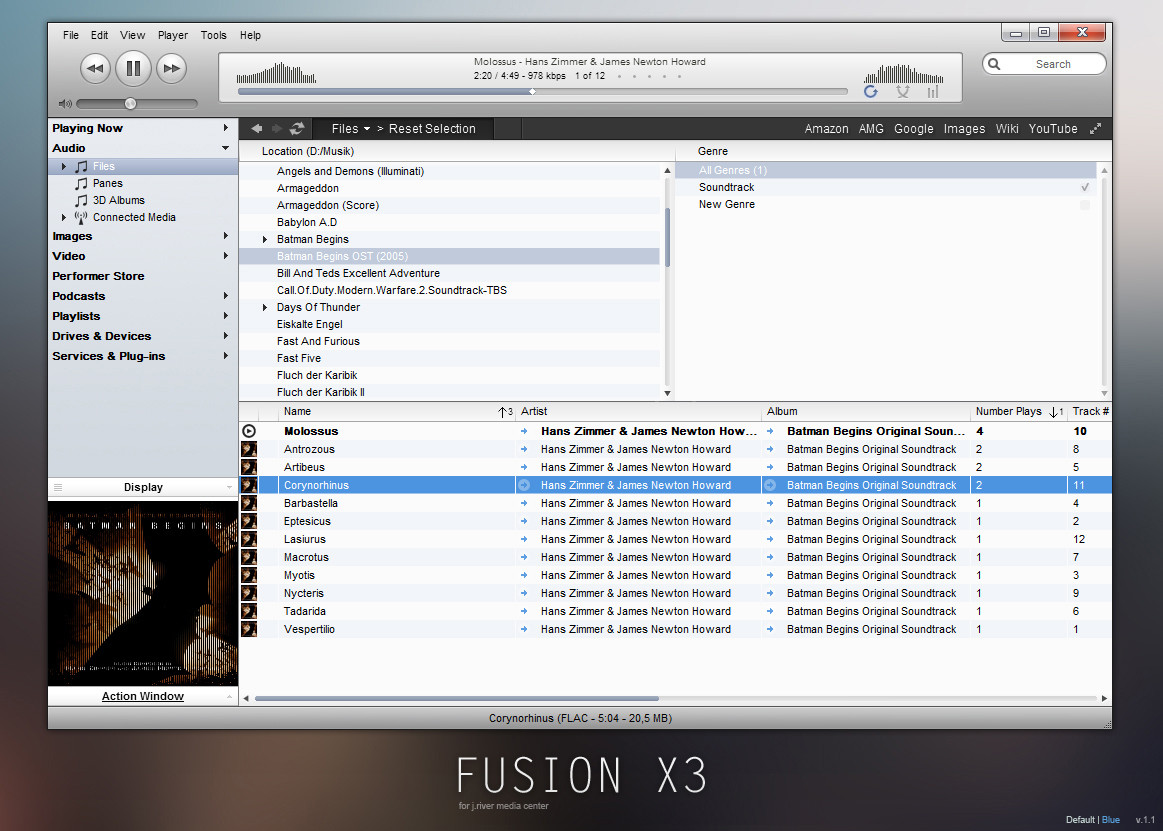Expand the view with the diagonal arrows icon
The width and height of the screenshot is (1163, 831).
tap(1096, 128)
